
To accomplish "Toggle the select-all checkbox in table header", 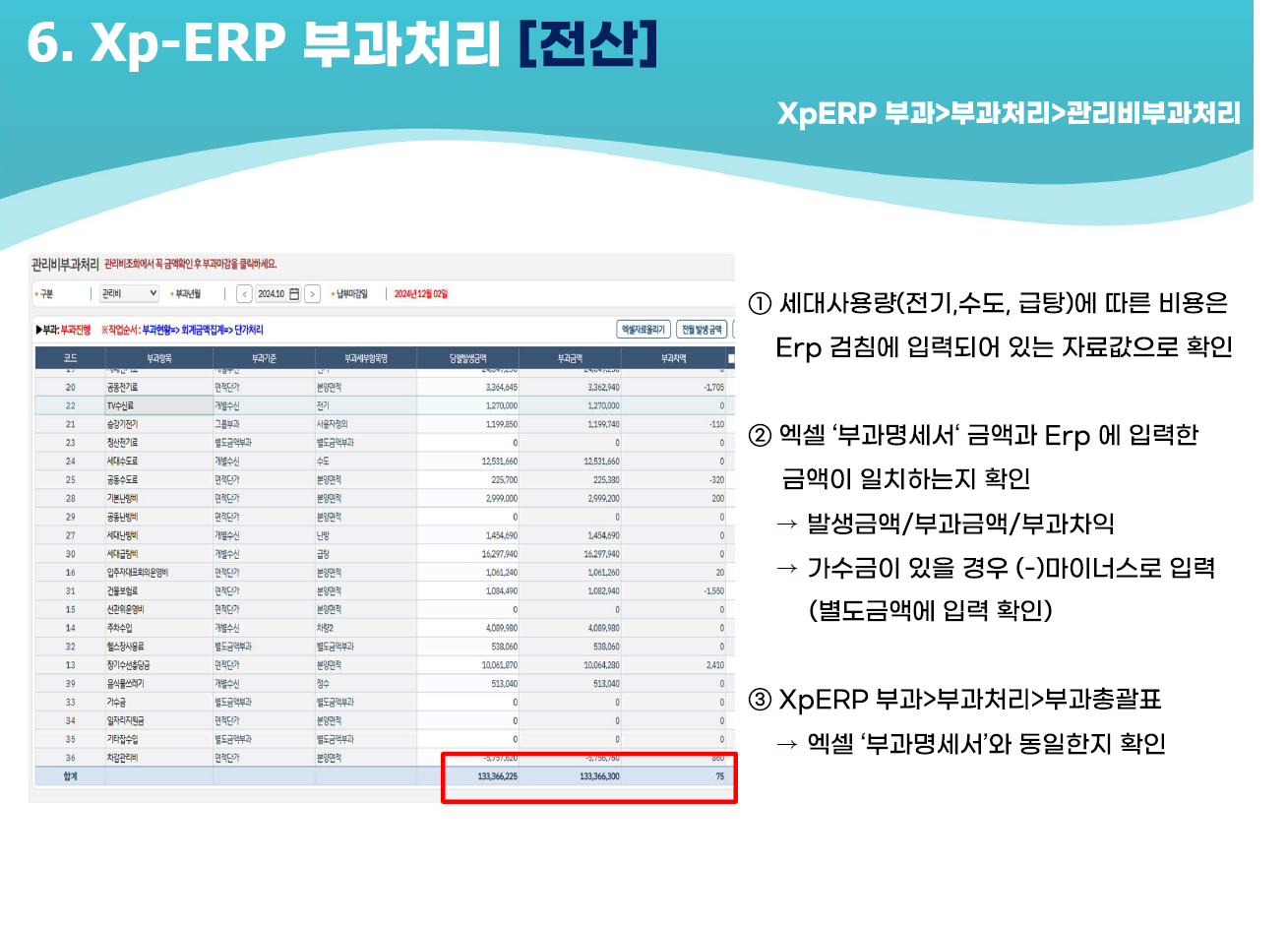I will 731,359.
